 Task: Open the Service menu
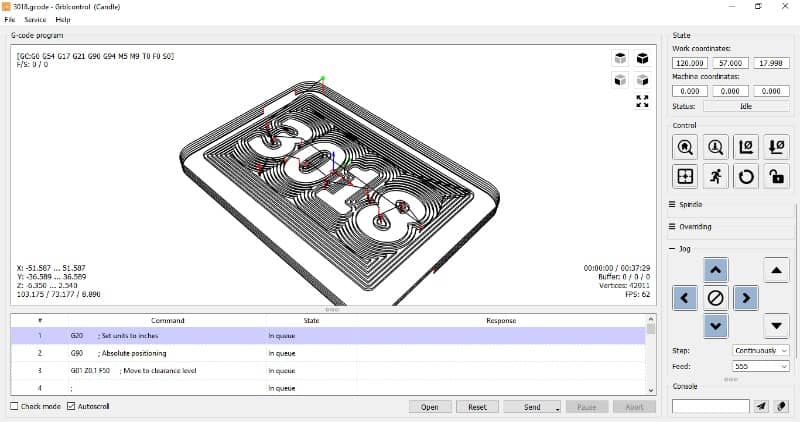click(x=35, y=20)
